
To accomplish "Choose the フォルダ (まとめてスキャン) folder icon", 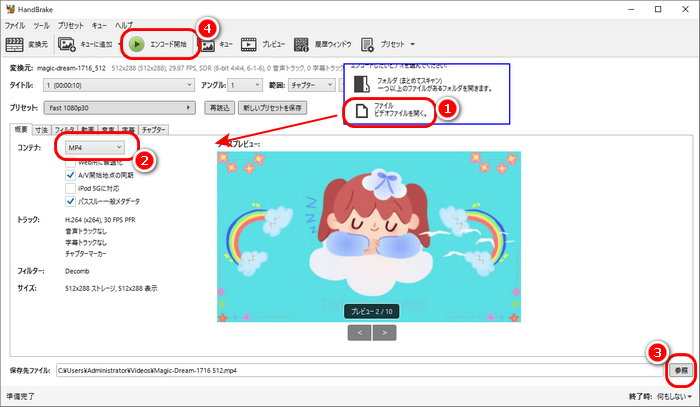I will point(361,84).
